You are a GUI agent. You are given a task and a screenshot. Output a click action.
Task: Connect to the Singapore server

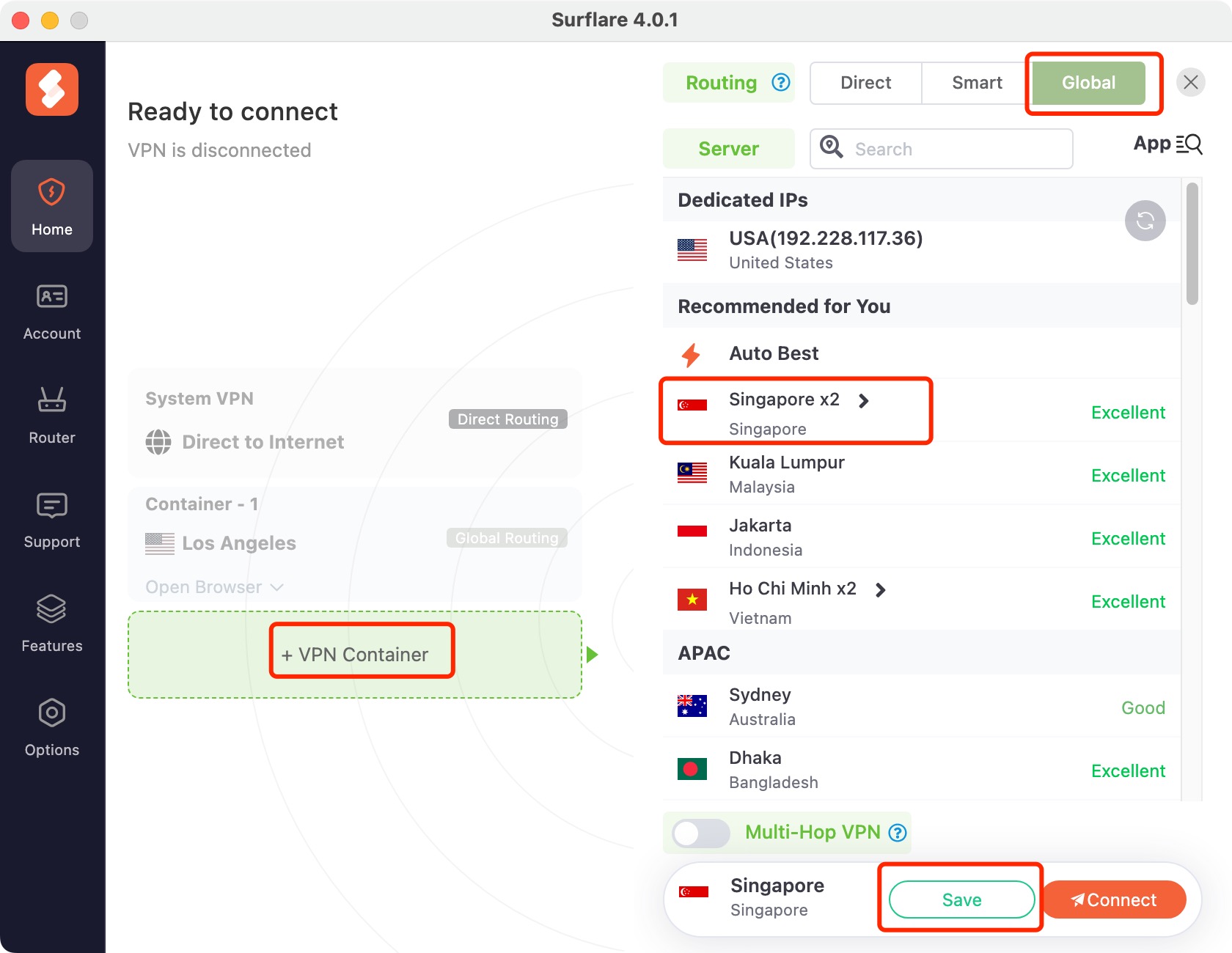coord(1114,899)
